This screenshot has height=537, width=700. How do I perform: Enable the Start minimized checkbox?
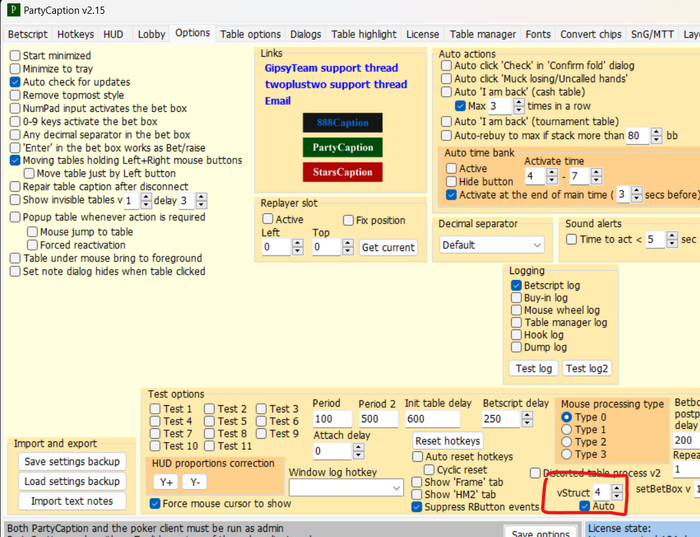tap(16, 56)
